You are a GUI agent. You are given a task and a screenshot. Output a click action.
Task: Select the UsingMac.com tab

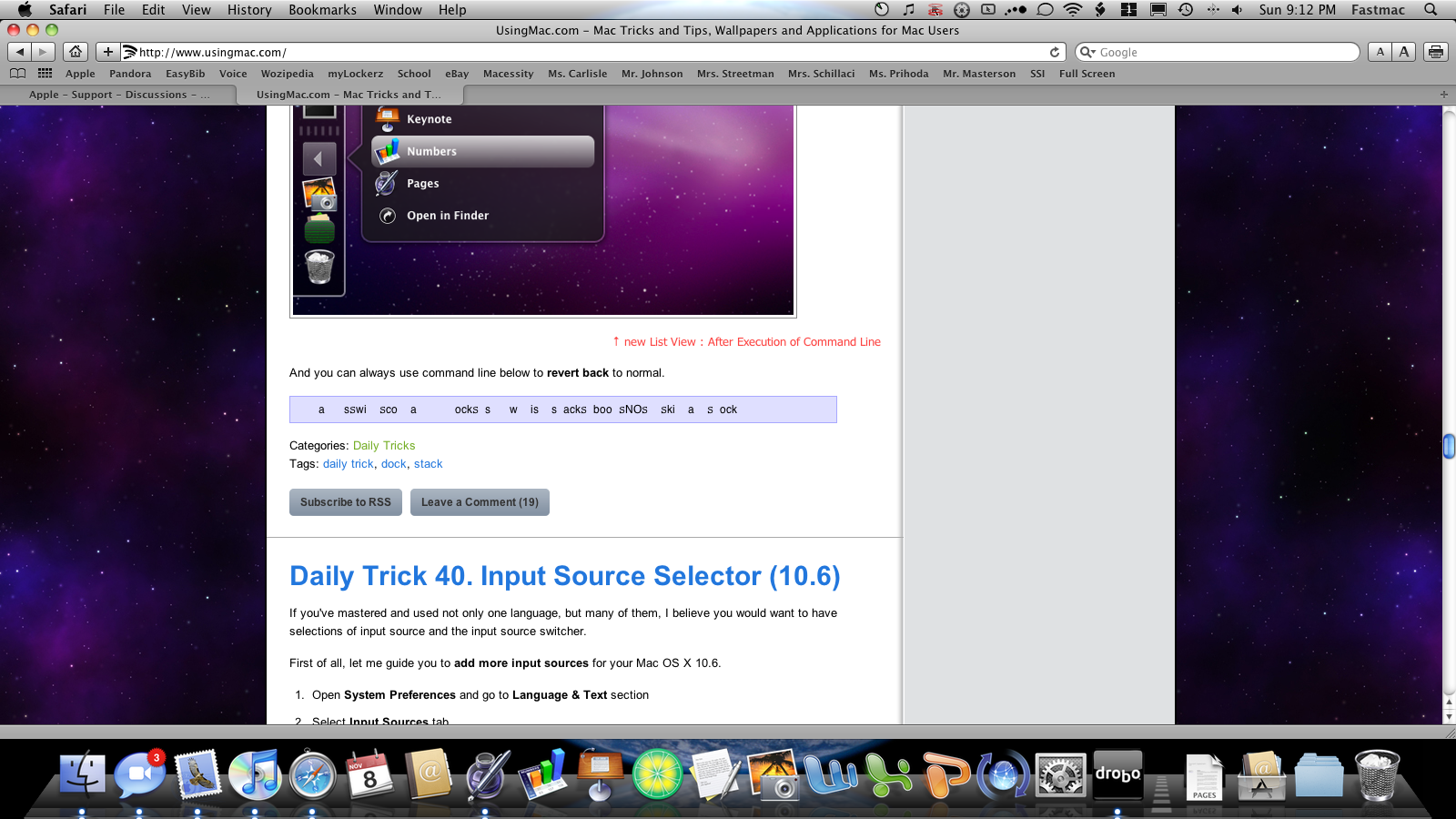[349, 95]
